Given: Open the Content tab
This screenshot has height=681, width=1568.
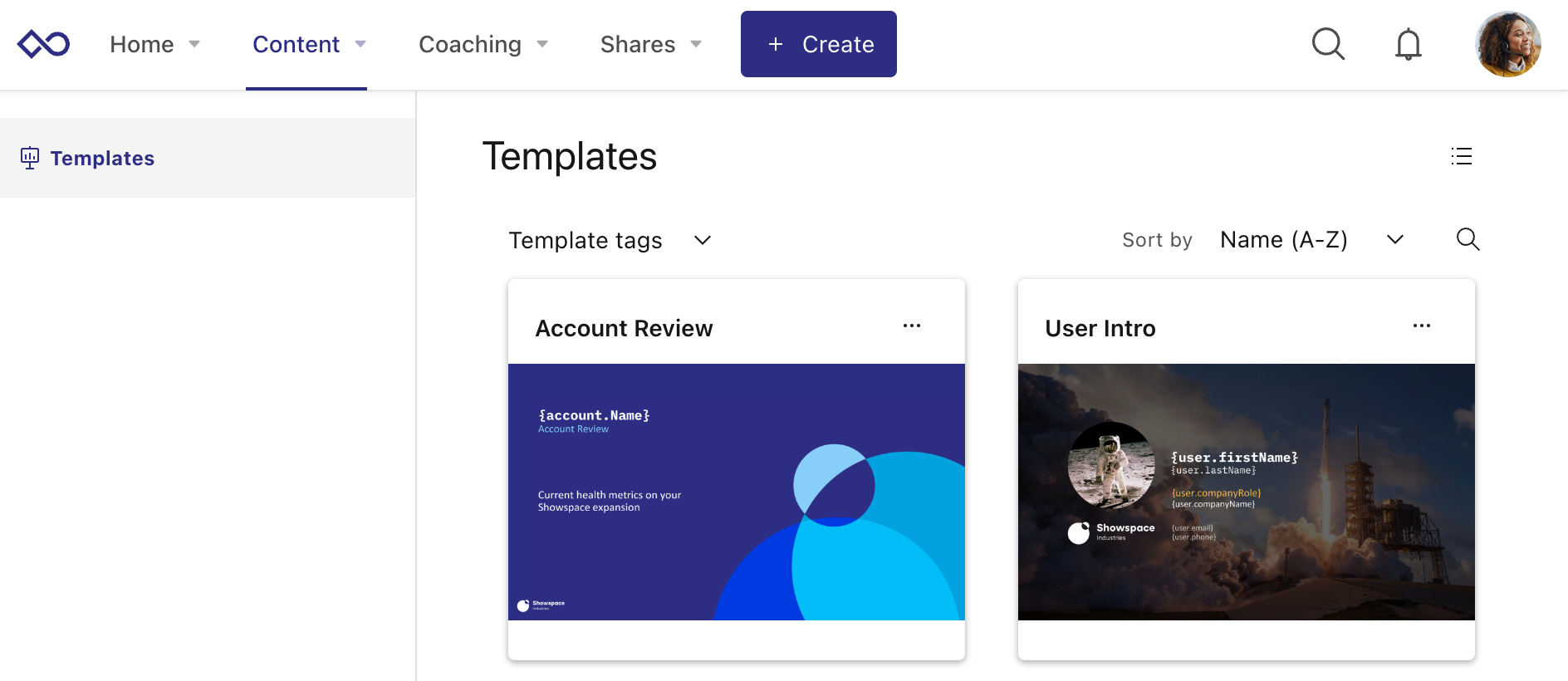Looking at the screenshot, I should pyautogui.click(x=296, y=44).
